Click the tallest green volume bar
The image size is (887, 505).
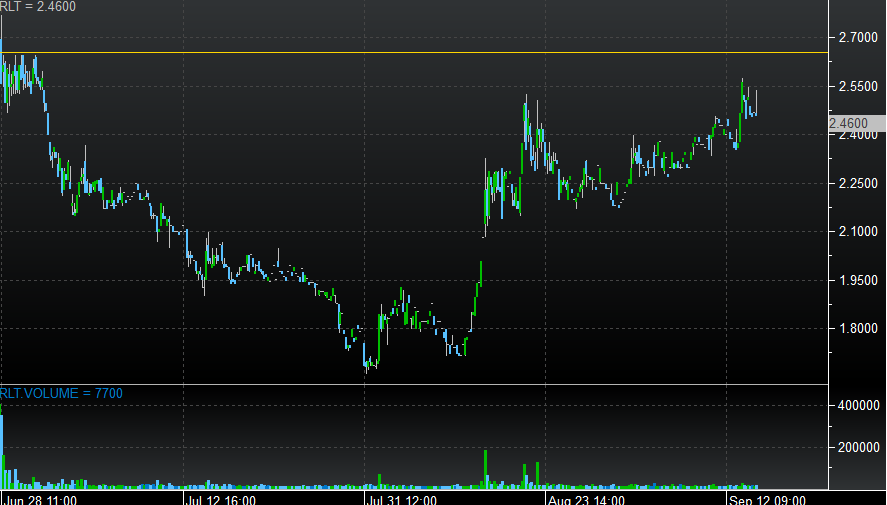(486, 468)
